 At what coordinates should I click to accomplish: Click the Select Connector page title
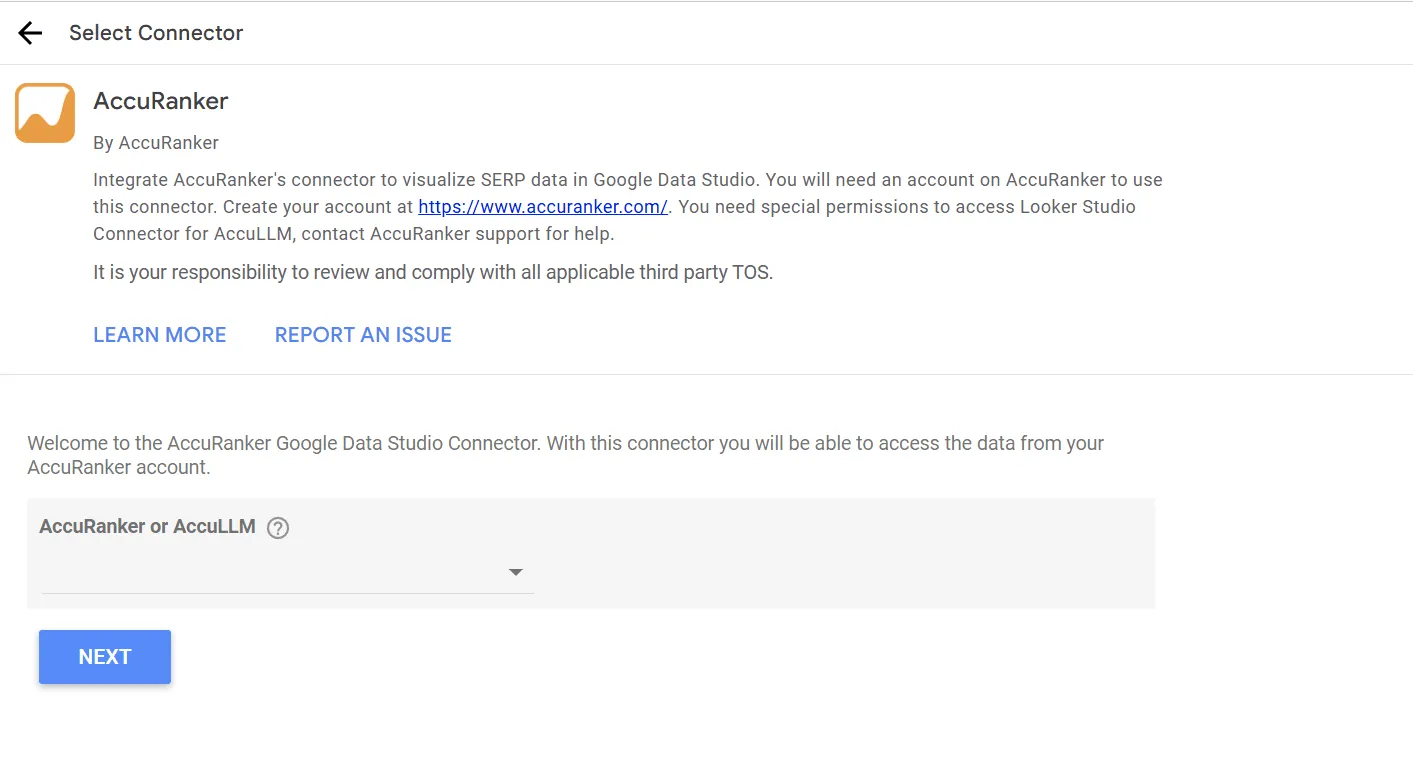pos(156,33)
